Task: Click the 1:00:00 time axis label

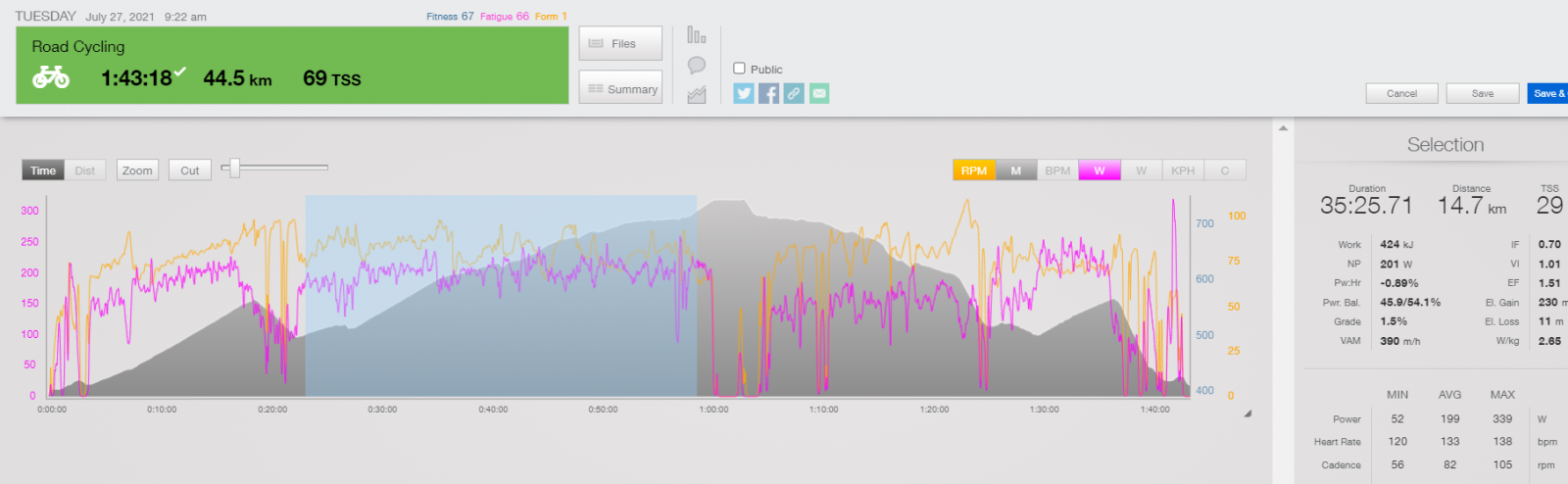Action: click(x=713, y=410)
